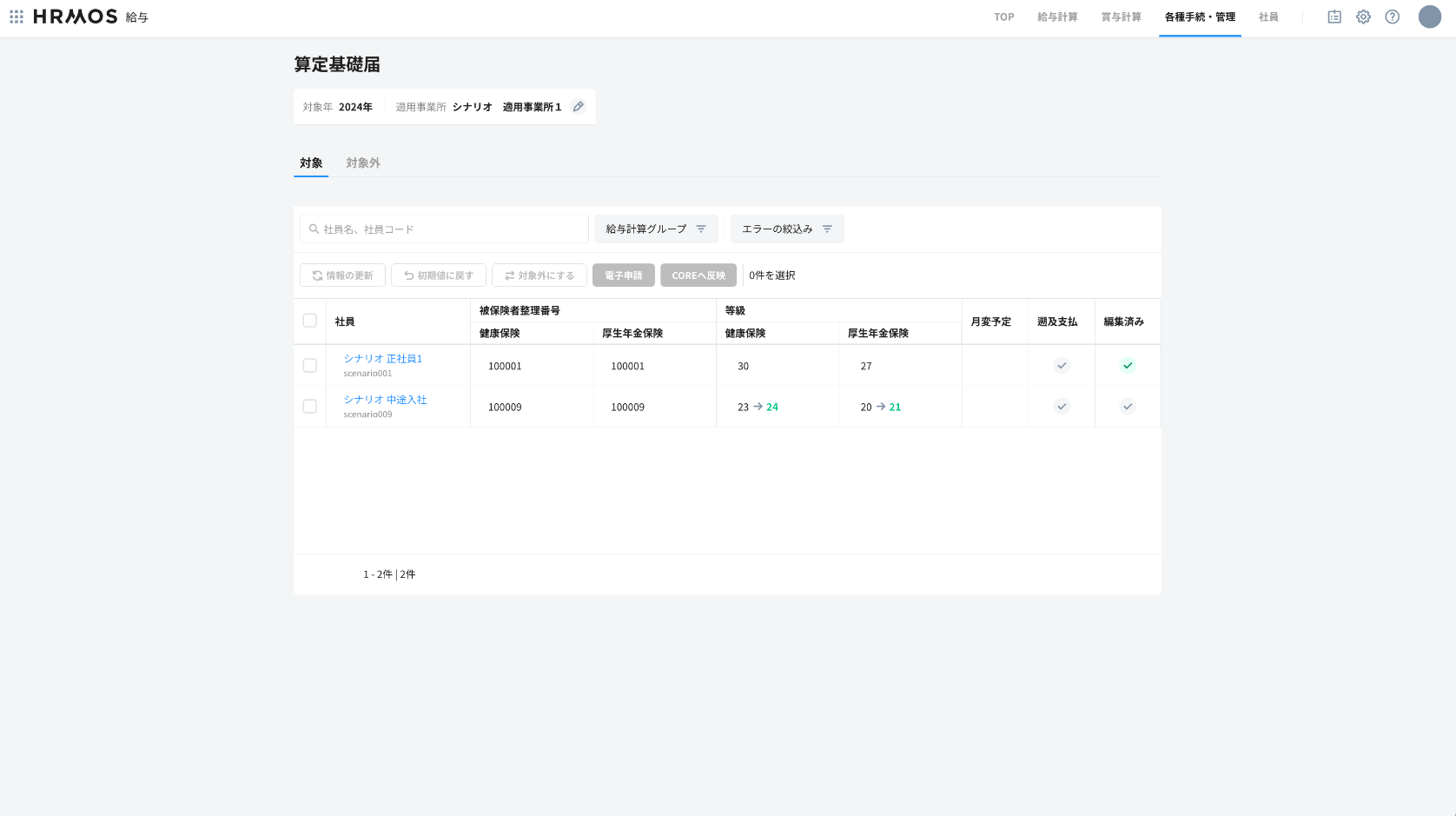Open the シナリオ 正社員1 employee link
Screen dimensions: 1456x816
tap(382, 359)
